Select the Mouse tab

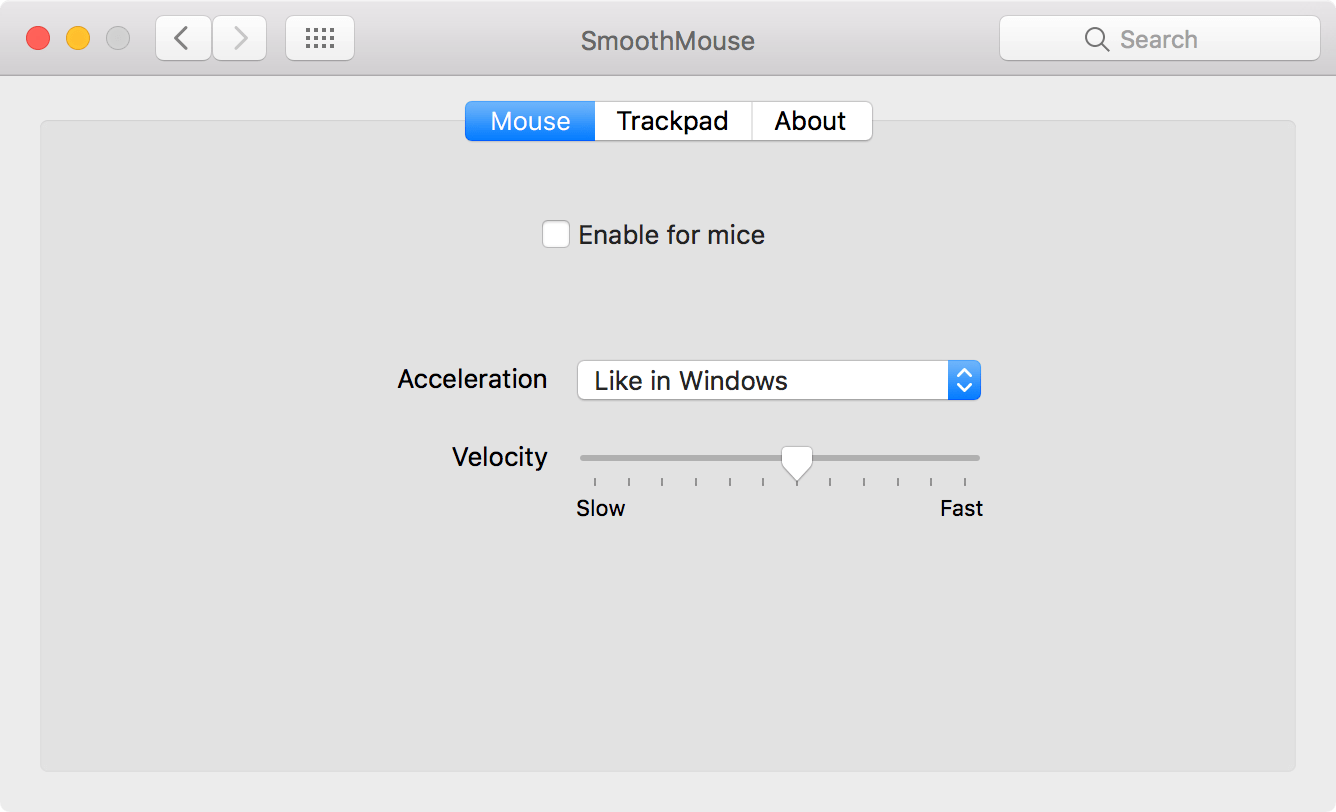pos(529,120)
